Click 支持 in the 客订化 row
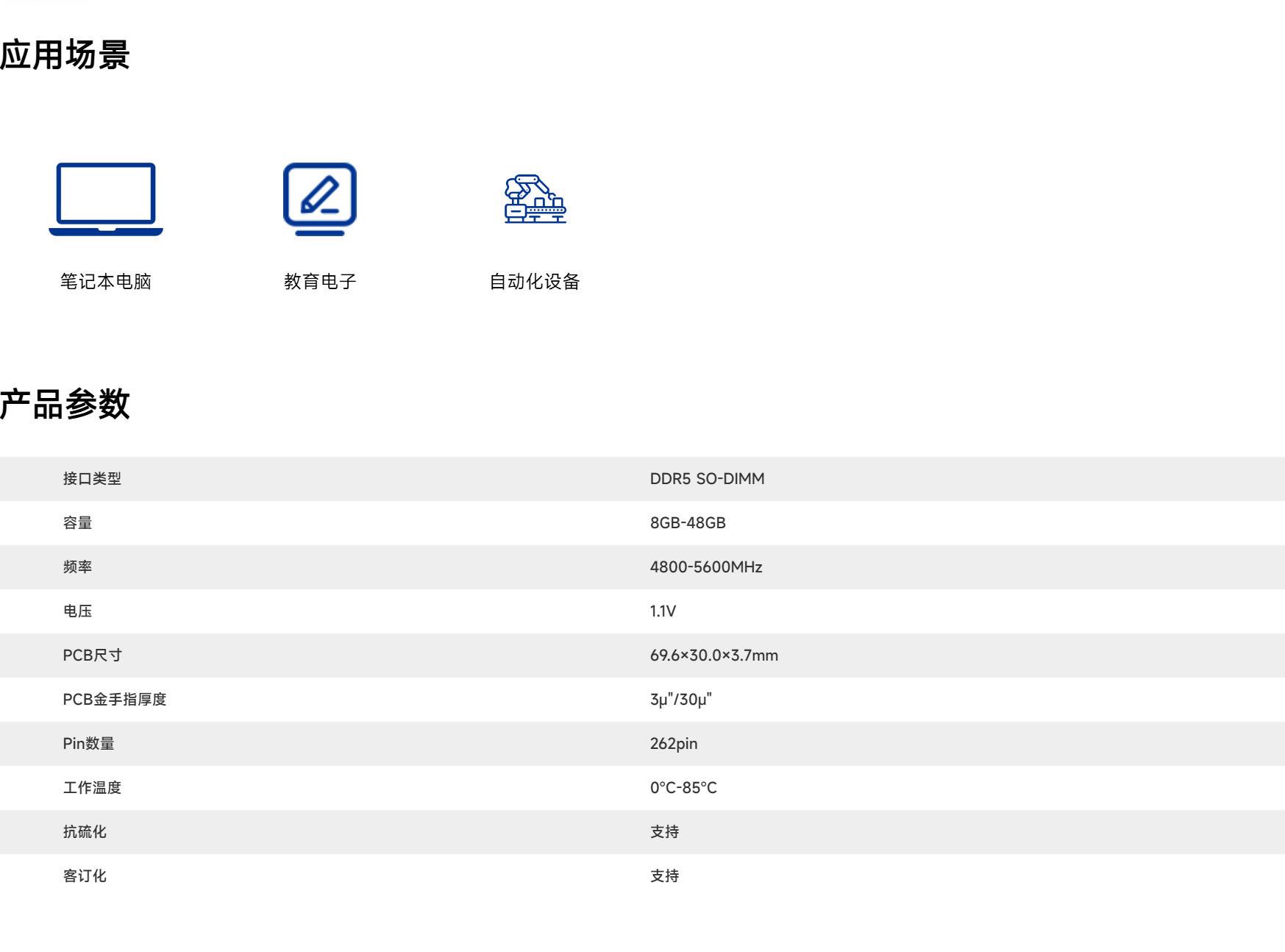Viewport: 1285px width, 952px height. [x=664, y=876]
